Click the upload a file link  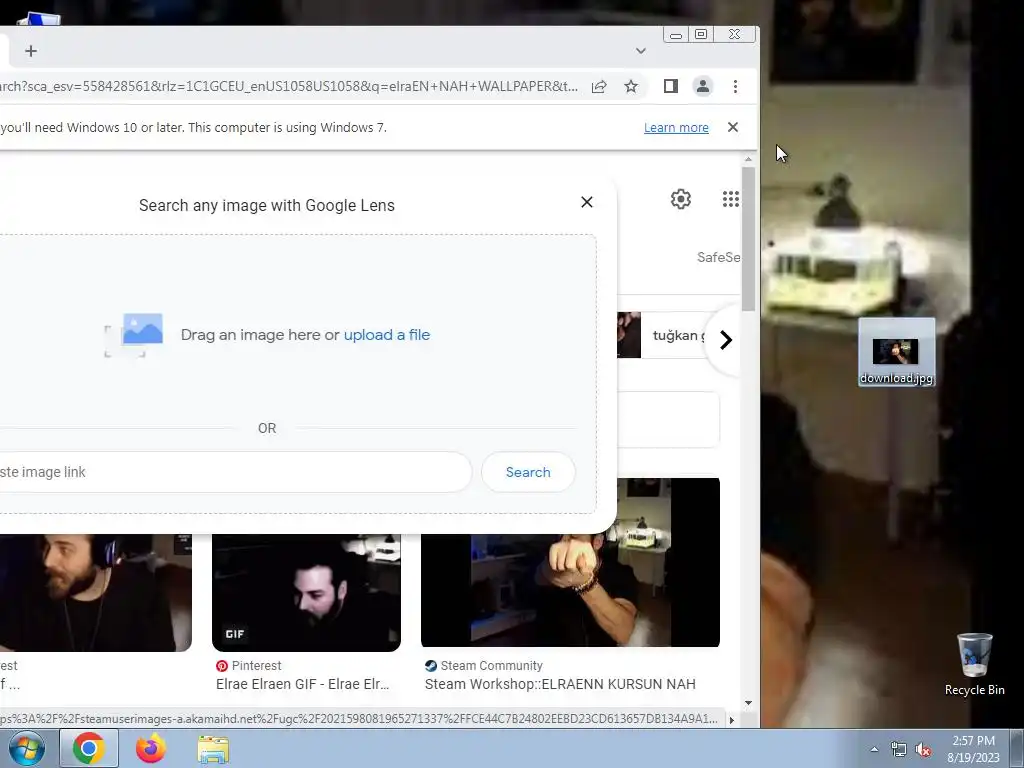click(x=387, y=335)
